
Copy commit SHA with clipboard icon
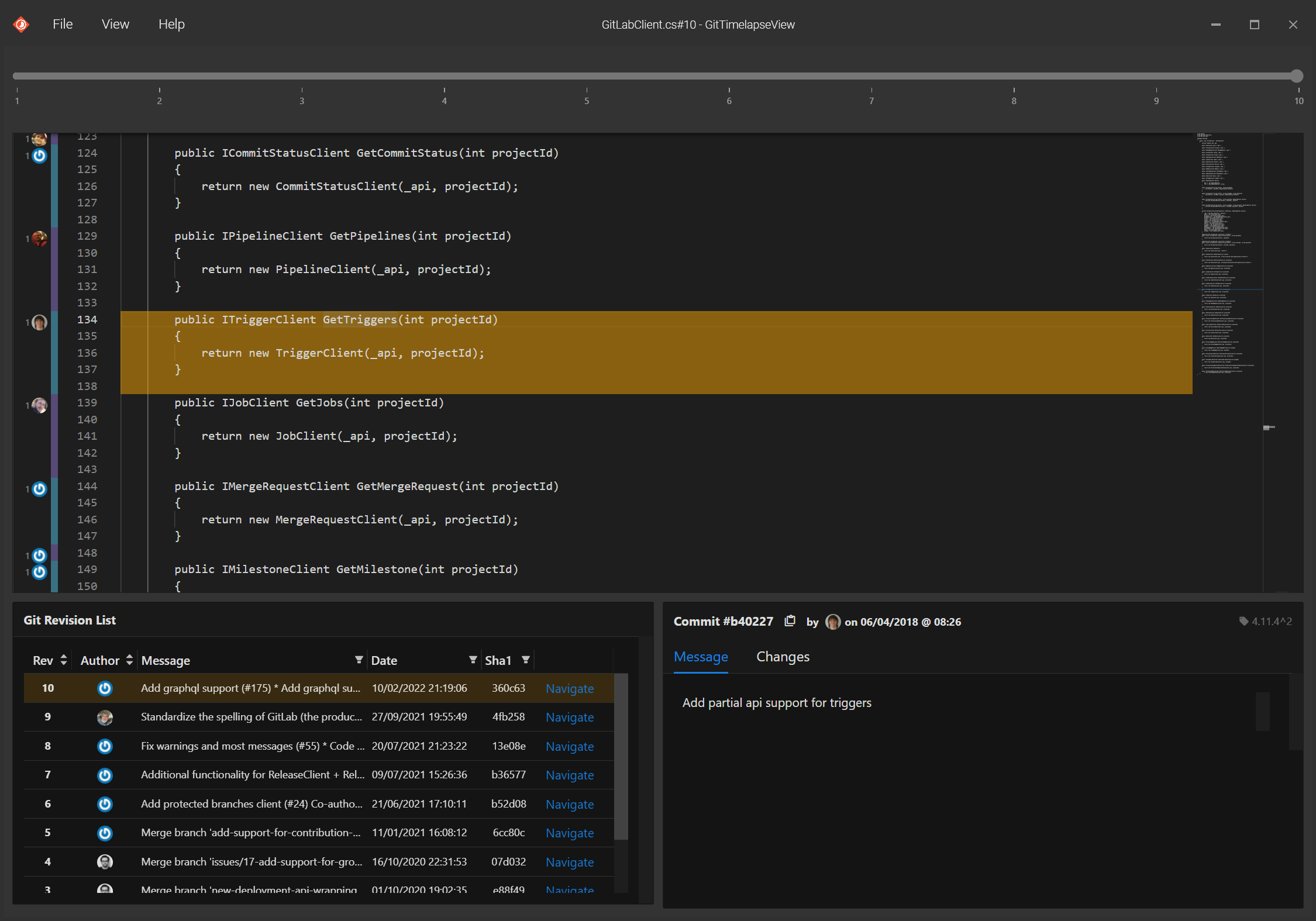coord(790,621)
